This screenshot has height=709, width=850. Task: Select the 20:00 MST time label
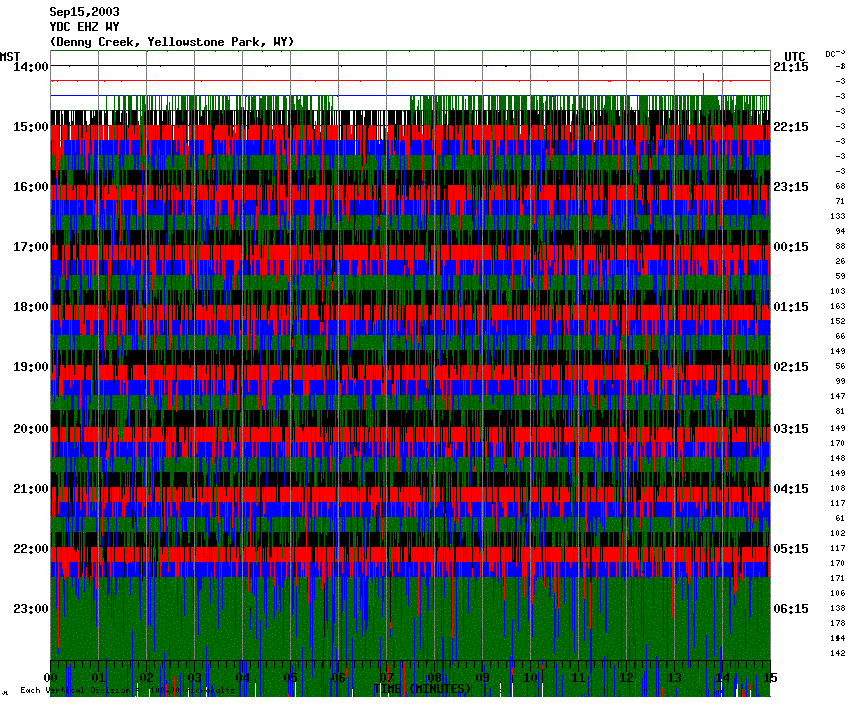pyautogui.click(x=30, y=428)
